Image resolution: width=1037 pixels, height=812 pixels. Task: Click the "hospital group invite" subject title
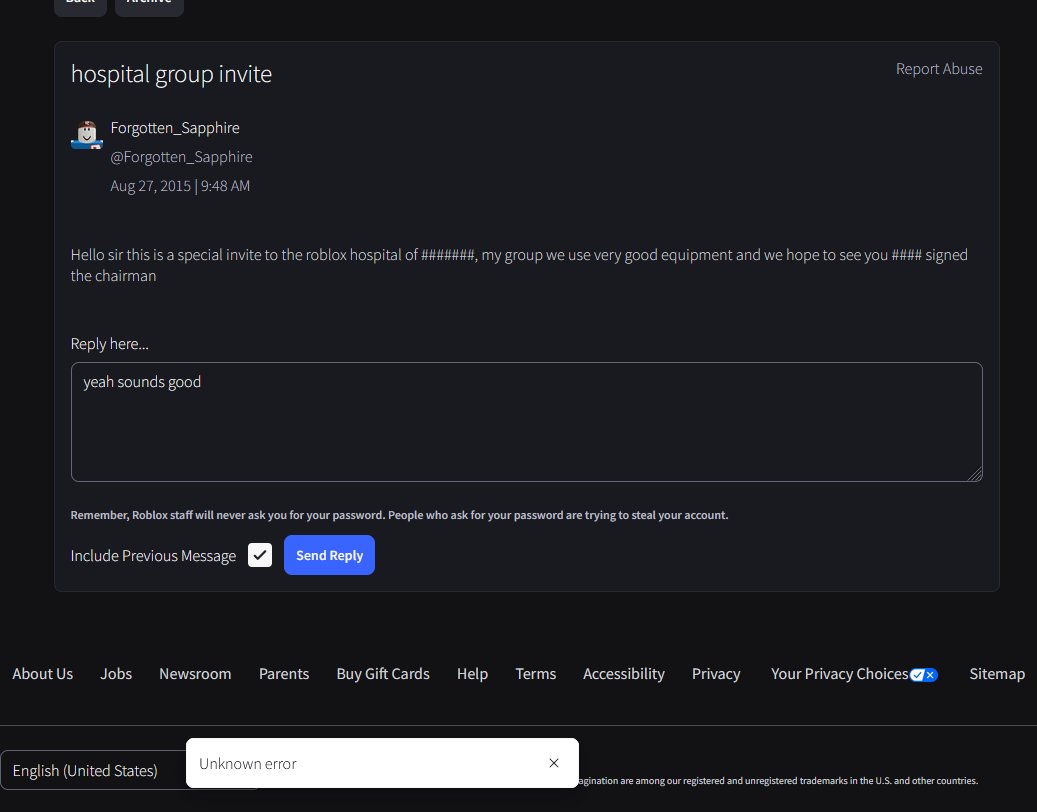click(x=171, y=74)
